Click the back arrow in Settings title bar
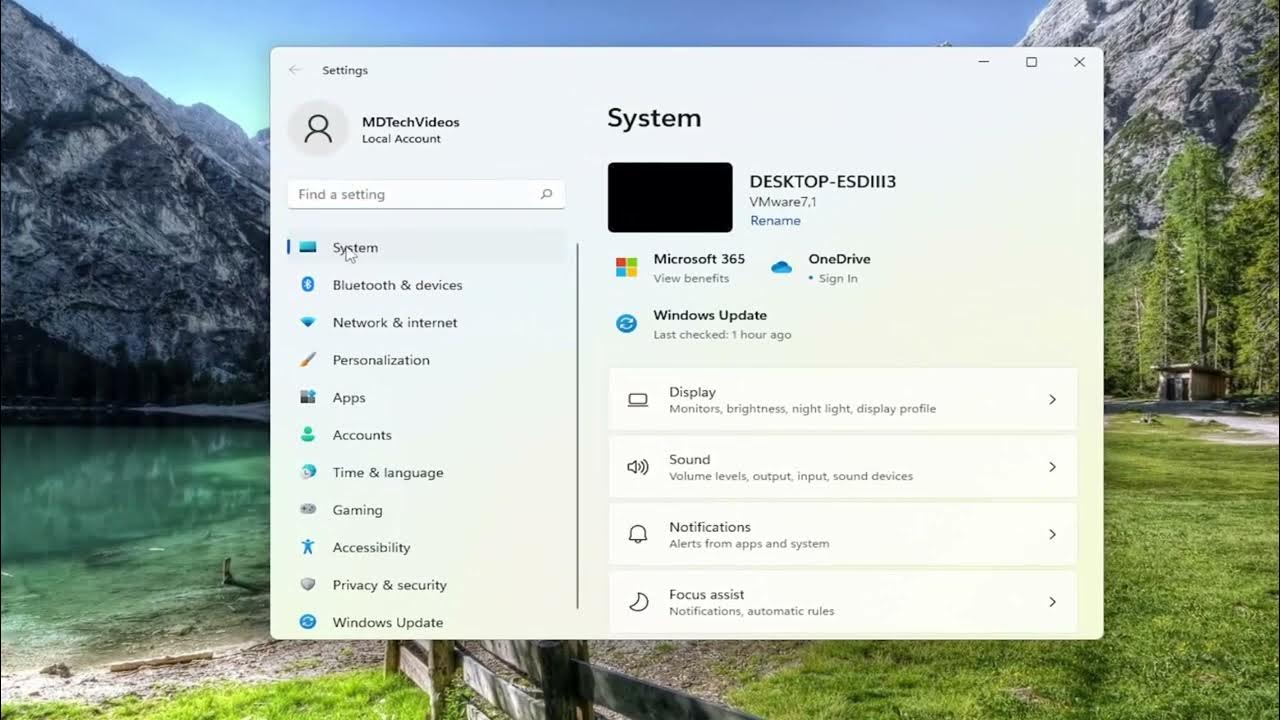Viewport: 1280px width, 720px height. (x=295, y=70)
